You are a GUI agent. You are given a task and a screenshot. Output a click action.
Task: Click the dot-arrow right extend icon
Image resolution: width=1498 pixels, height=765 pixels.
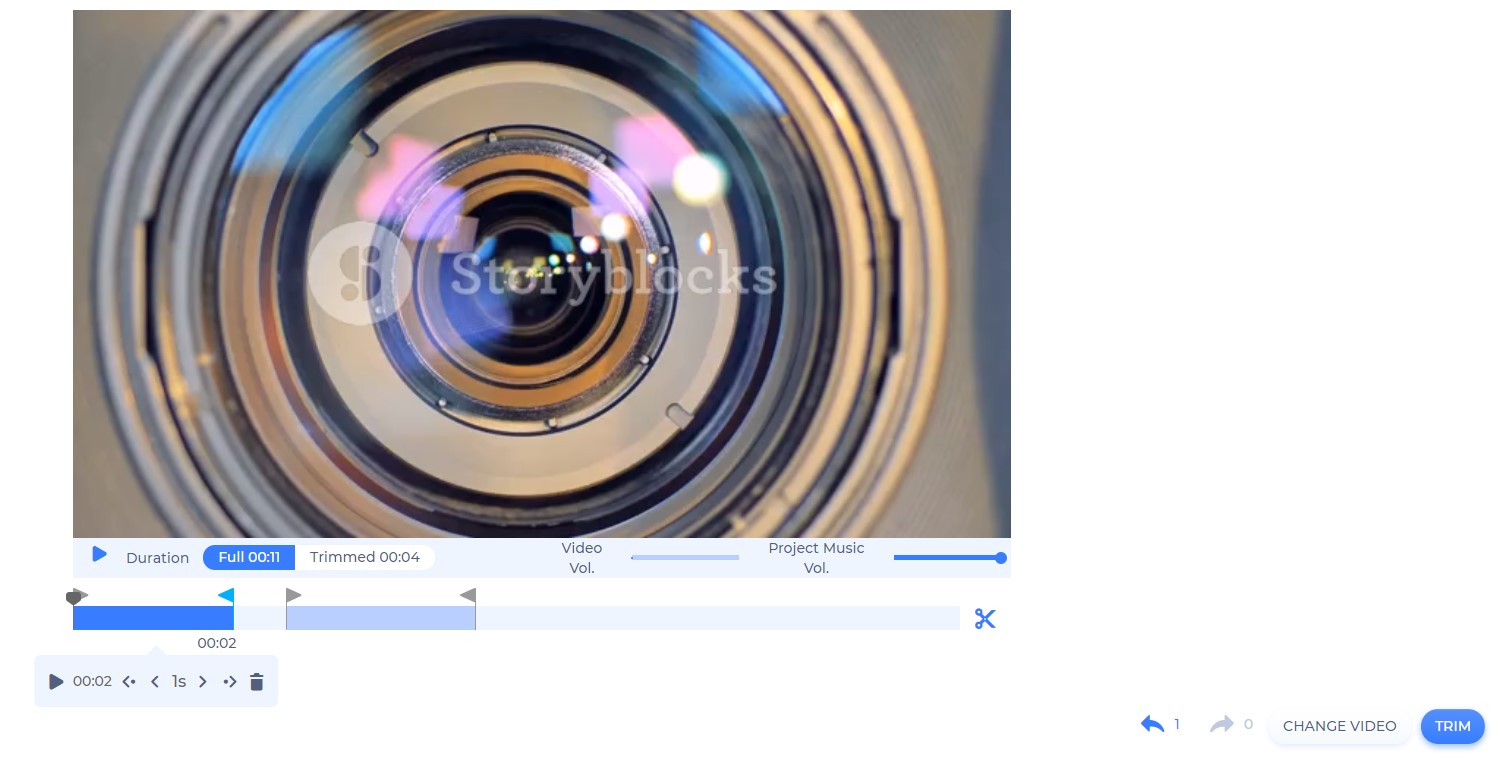(x=230, y=682)
